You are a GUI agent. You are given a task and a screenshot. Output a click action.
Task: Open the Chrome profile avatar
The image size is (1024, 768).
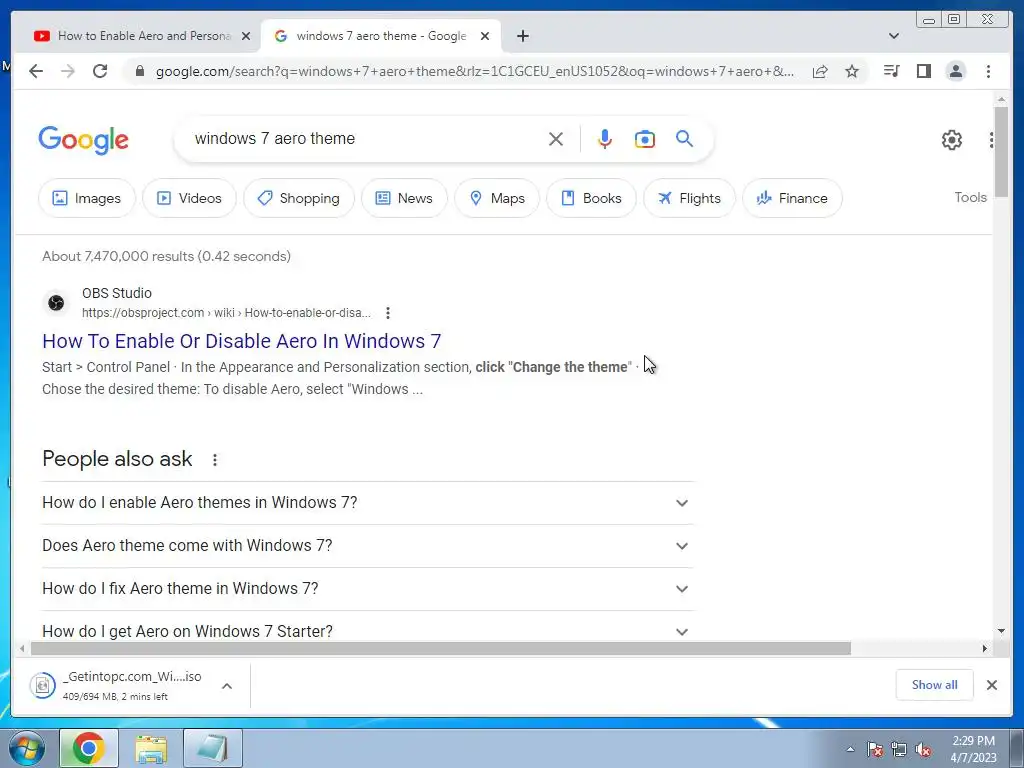tap(955, 71)
